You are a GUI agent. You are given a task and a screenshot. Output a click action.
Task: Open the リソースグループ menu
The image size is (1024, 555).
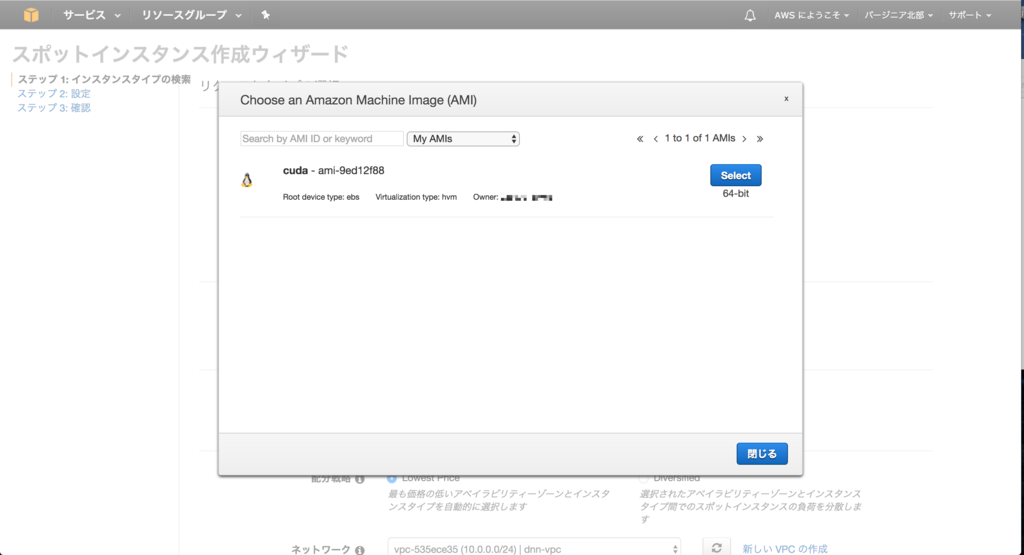[x=191, y=15]
